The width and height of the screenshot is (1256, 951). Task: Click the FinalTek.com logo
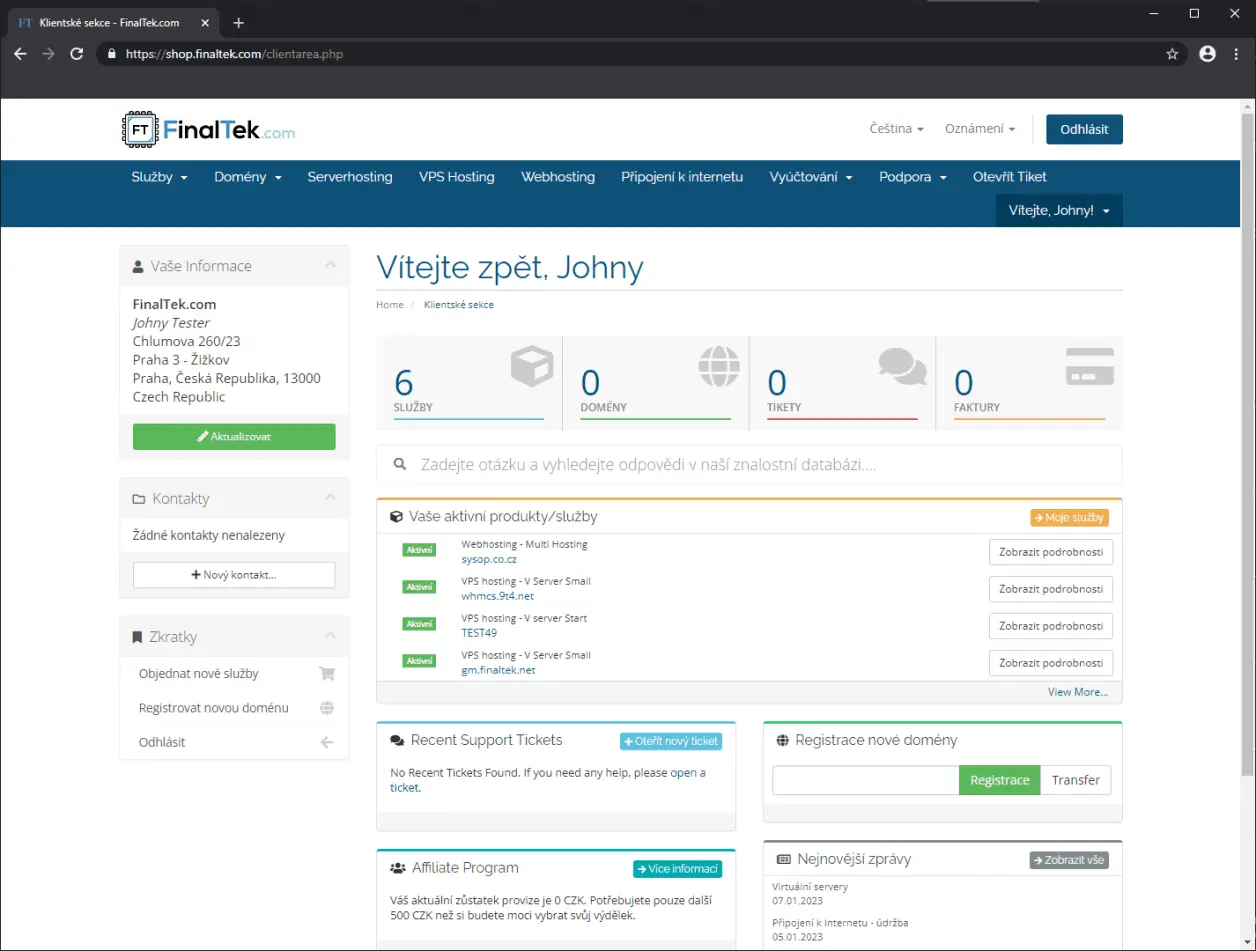pyautogui.click(x=208, y=130)
